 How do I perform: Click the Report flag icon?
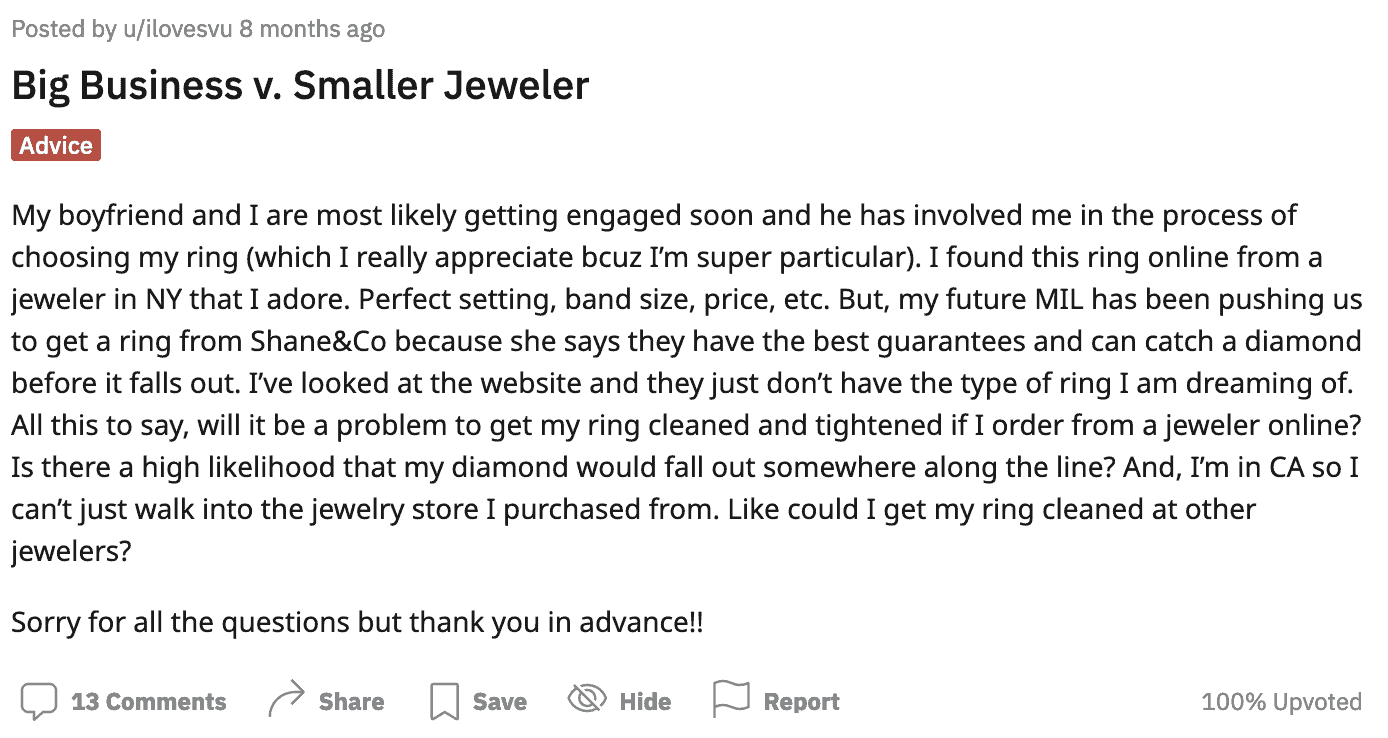click(730, 699)
